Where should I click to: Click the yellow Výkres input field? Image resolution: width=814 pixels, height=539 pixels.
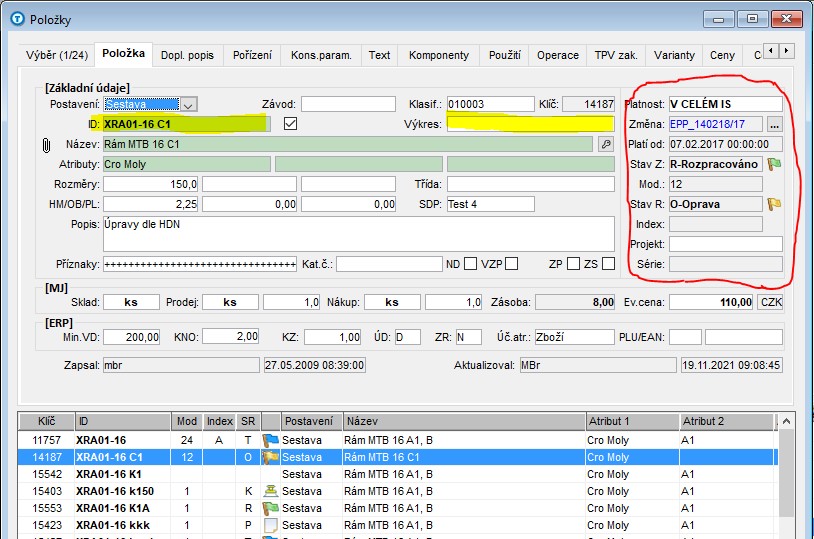(x=530, y=124)
